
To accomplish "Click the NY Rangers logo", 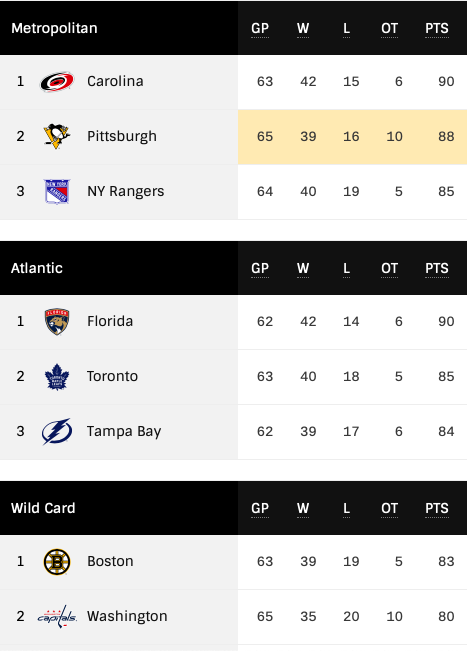I will tap(57, 191).
